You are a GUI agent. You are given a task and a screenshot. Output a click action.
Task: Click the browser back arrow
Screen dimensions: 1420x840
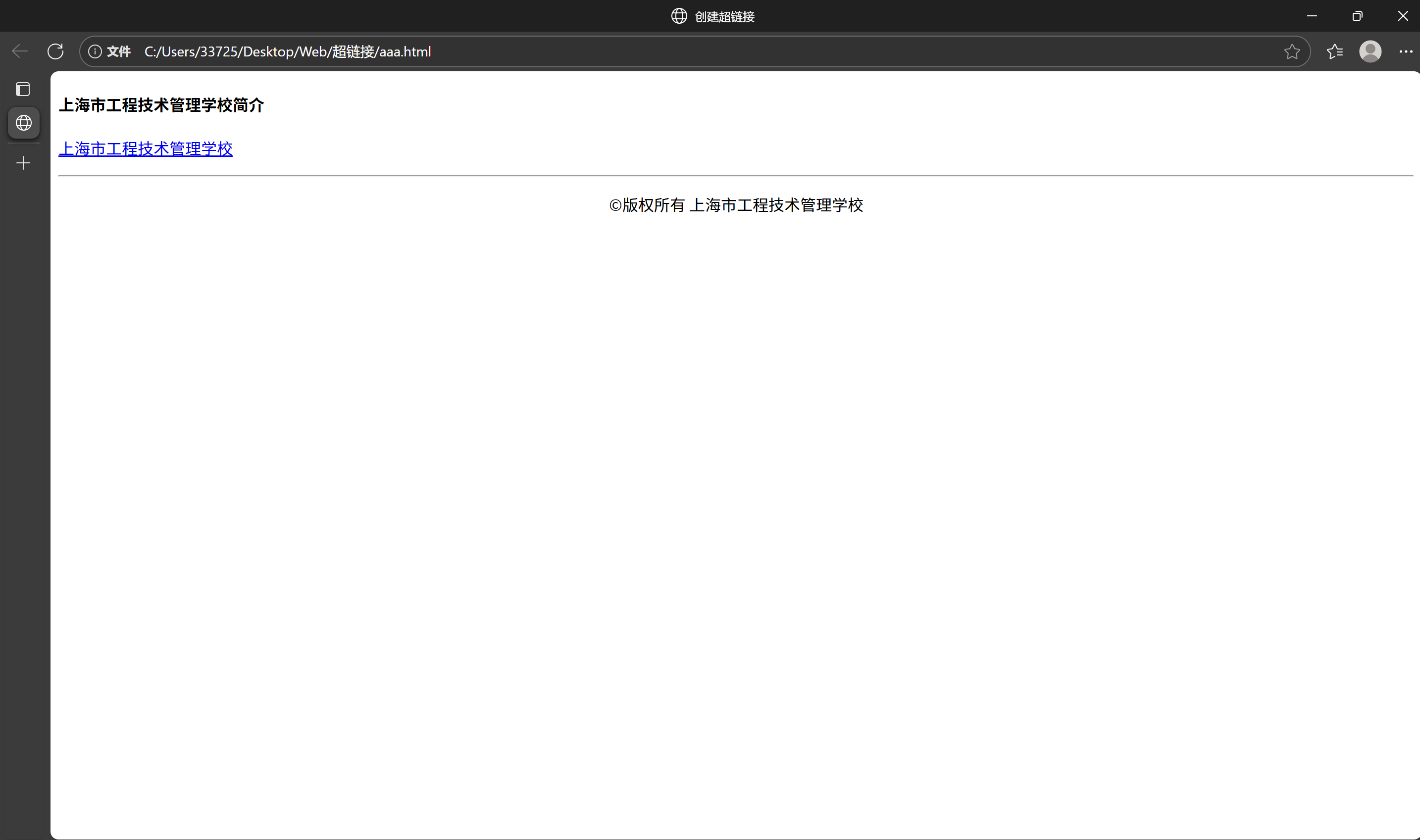[20, 51]
